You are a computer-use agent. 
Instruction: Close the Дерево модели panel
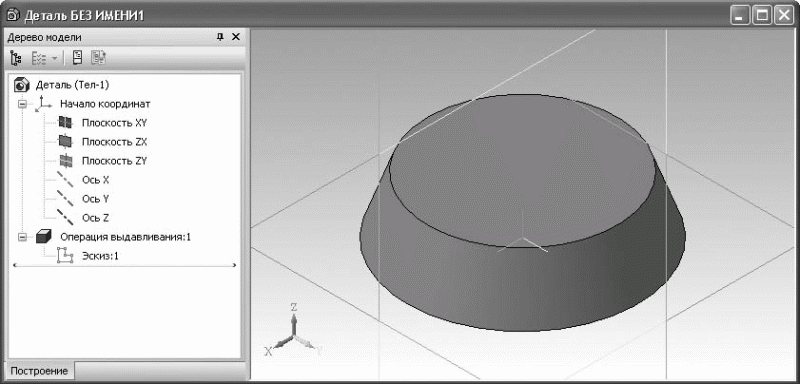pos(235,37)
